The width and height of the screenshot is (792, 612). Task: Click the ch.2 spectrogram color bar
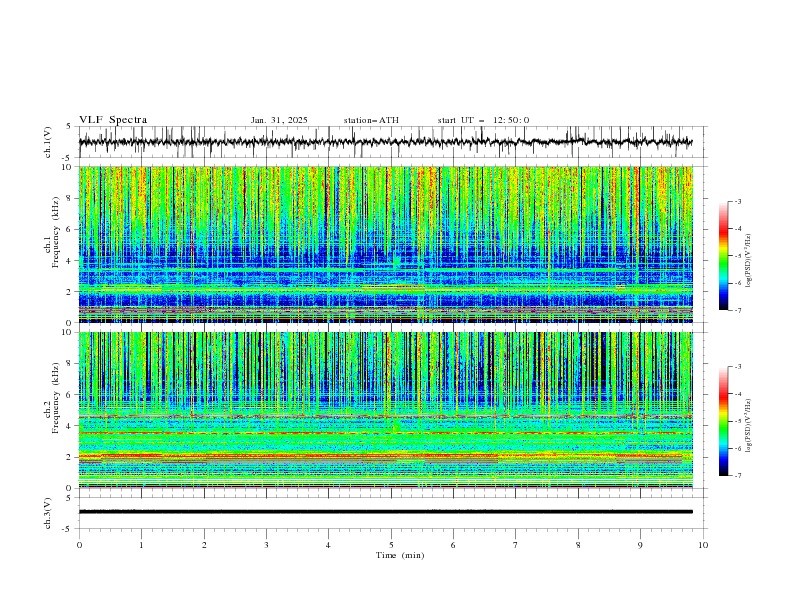coord(724,421)
